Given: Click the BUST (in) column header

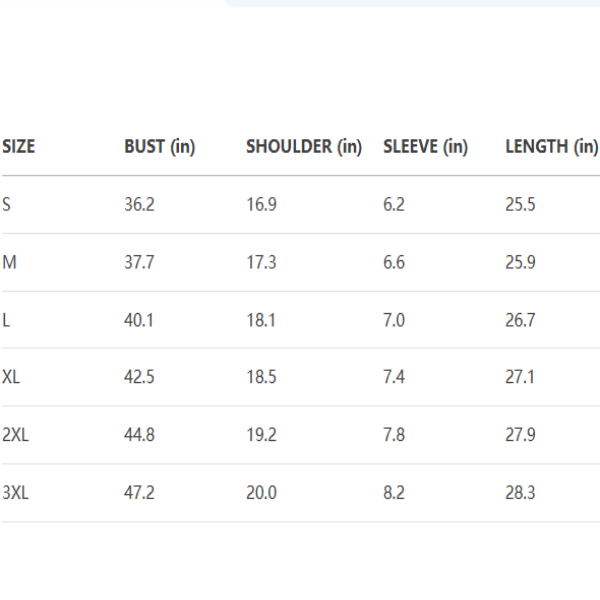Looking at the screenshot, I should click(x=159, y=147).
